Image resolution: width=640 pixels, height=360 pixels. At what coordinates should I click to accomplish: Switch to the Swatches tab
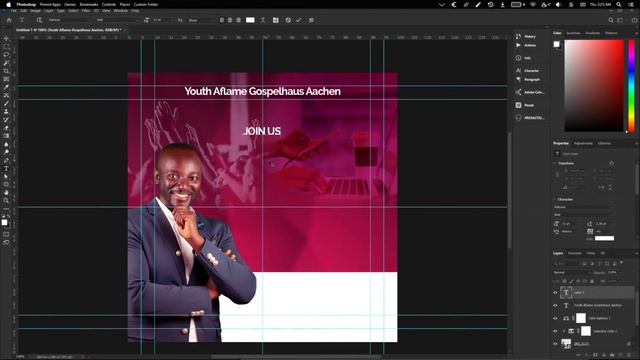coord(573,33)
